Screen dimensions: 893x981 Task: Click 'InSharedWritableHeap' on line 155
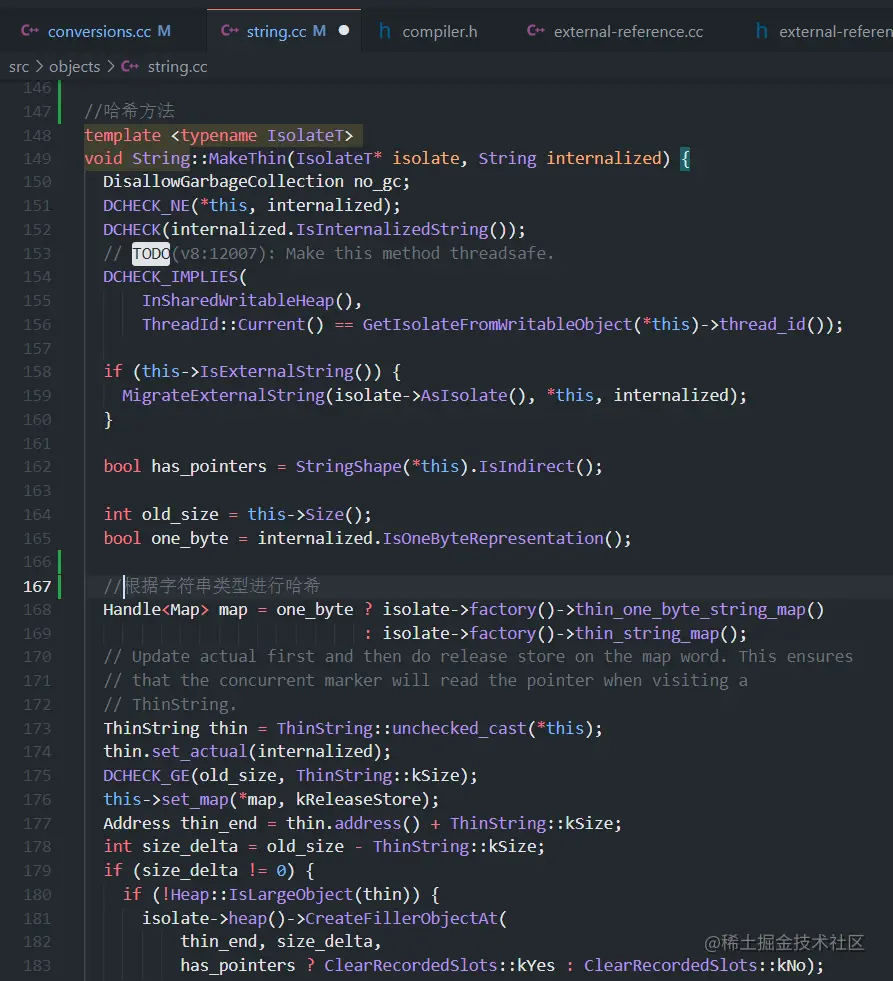click(x=238, y=301)
